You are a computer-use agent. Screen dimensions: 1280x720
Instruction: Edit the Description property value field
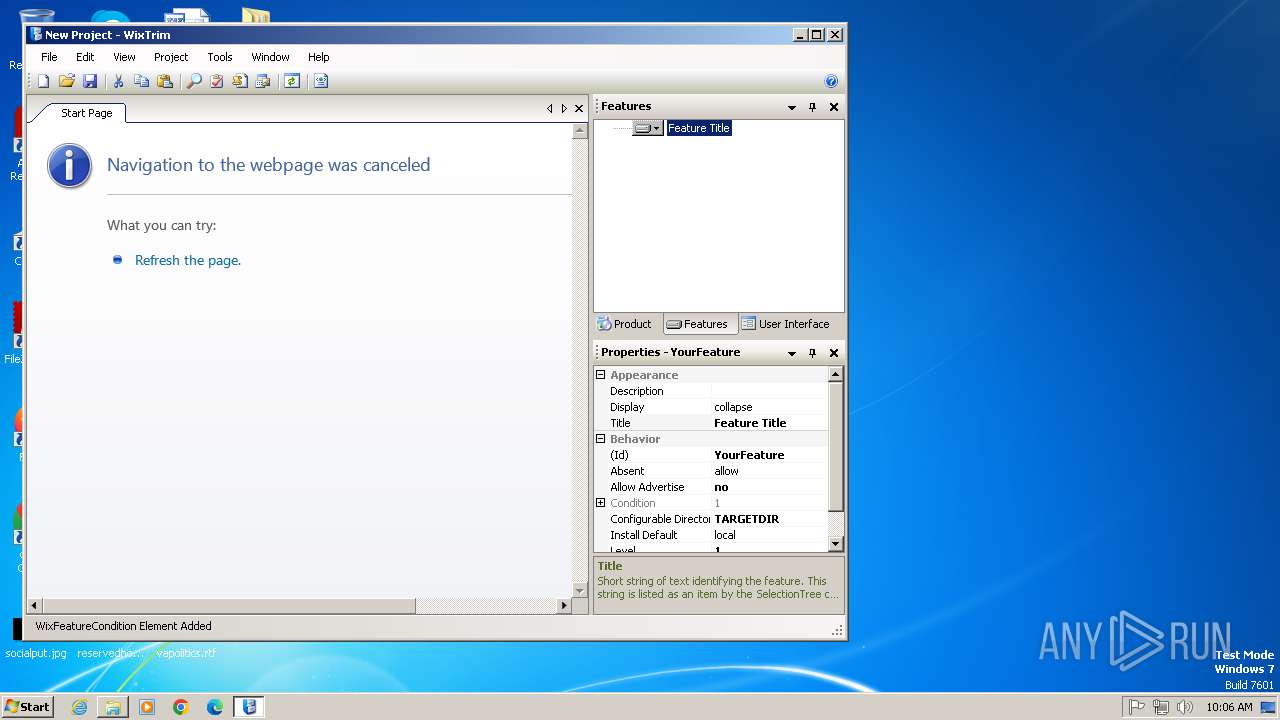[x=770, y=391]
